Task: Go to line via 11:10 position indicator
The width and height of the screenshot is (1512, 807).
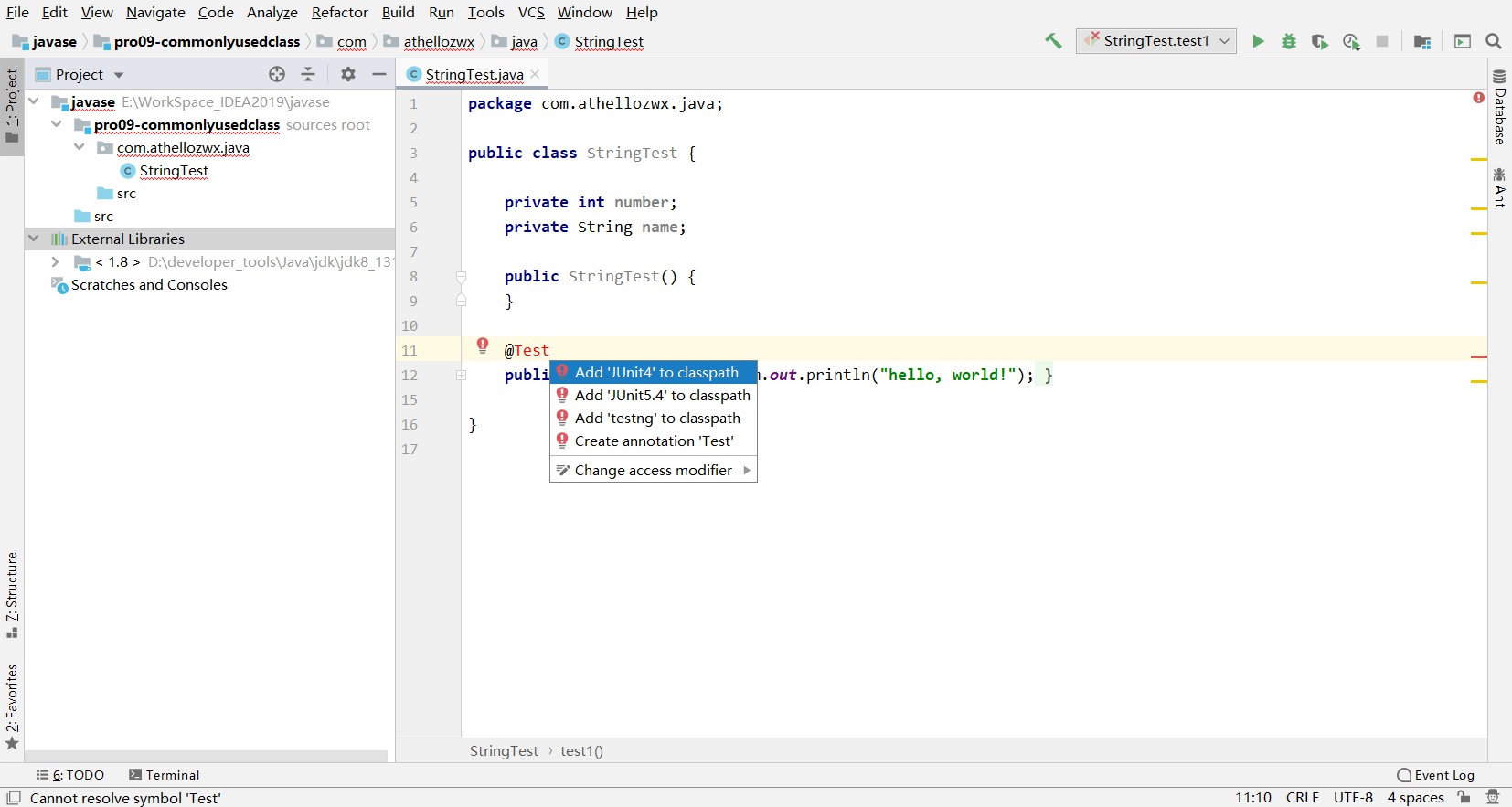Action: (1253, 797)
